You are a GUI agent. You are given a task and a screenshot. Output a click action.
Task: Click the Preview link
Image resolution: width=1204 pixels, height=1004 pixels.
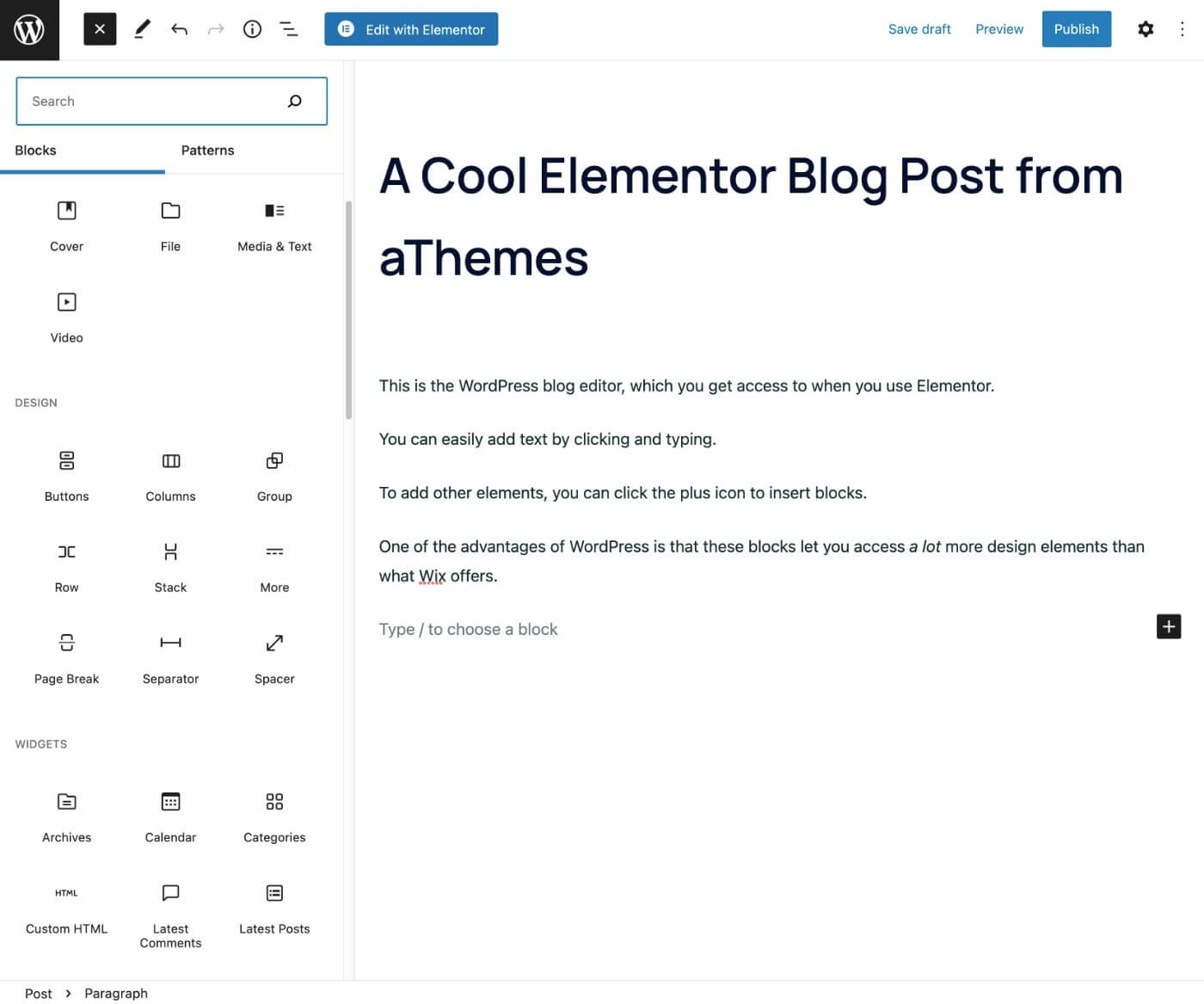[x=999, y=29]
